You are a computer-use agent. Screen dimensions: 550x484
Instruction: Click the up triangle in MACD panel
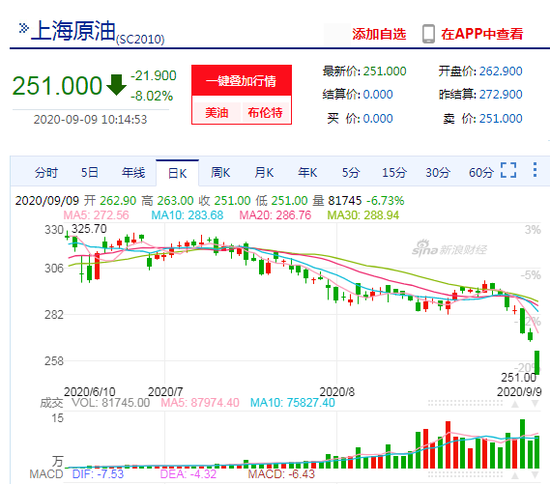pyautogui.click(x=515, y=476)
